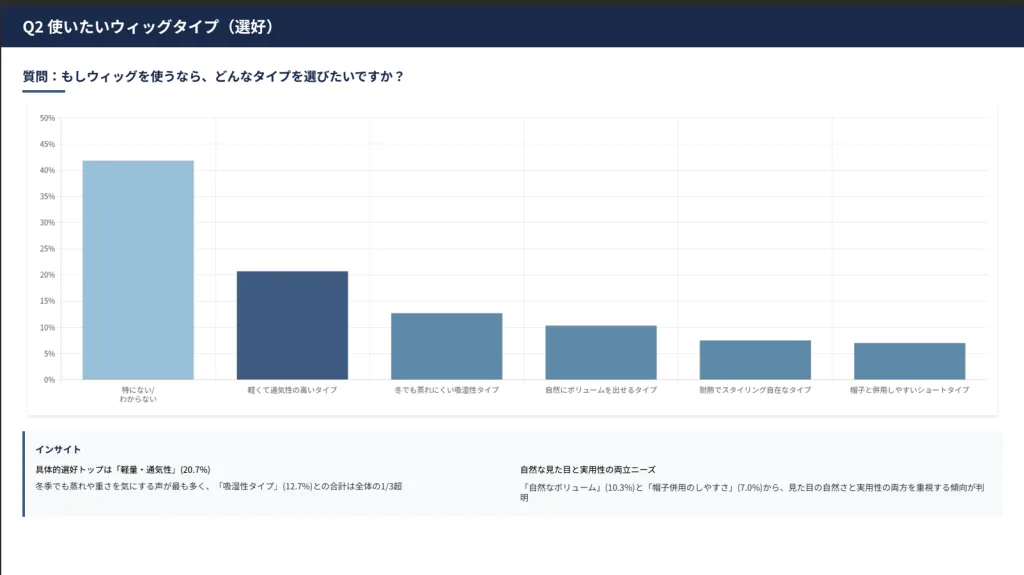
Task: Click the インサイト section heading
Action: tap(58, 449)
